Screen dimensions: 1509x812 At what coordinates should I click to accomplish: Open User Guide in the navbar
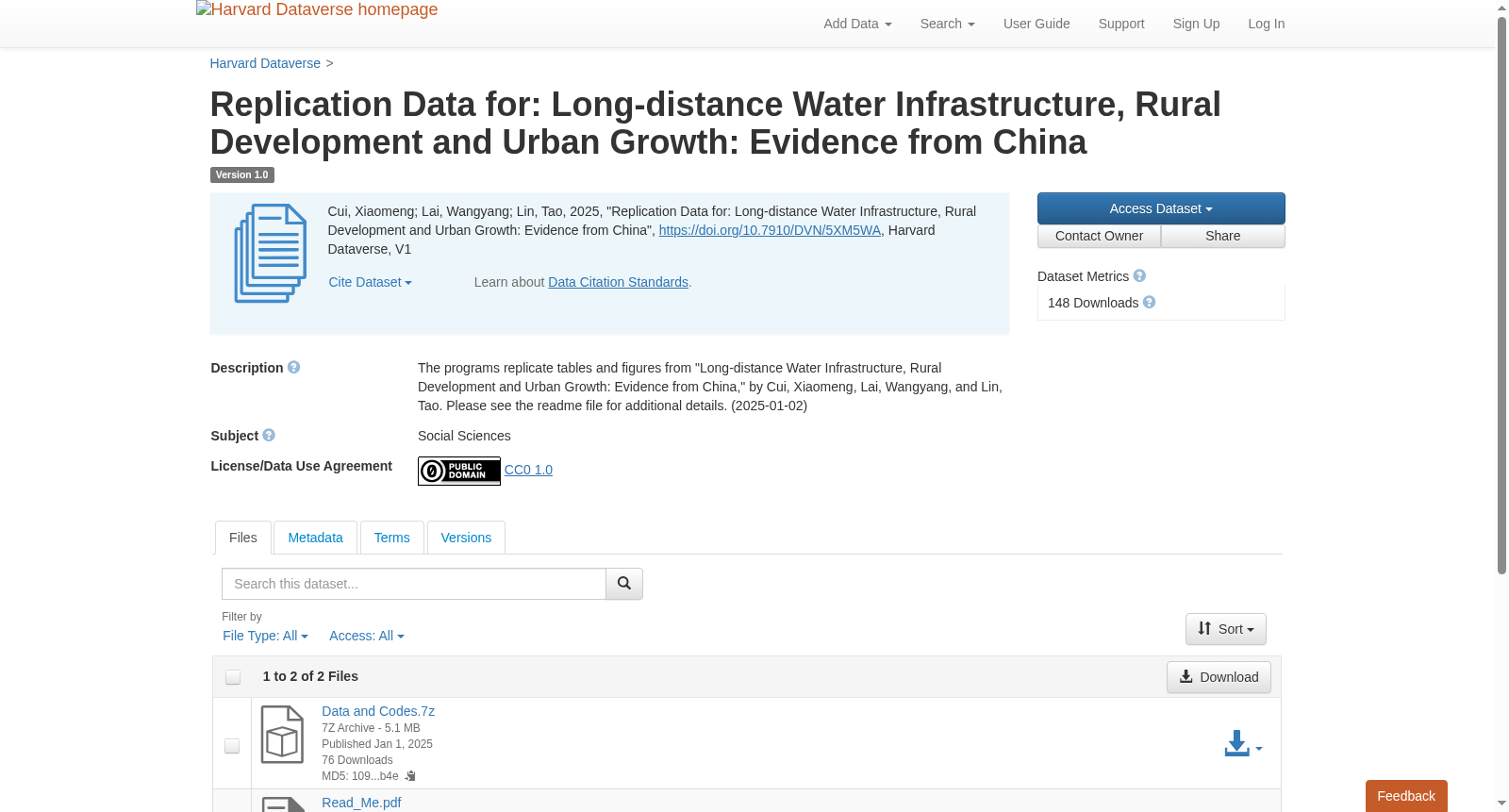click(x=1036, y=24)
